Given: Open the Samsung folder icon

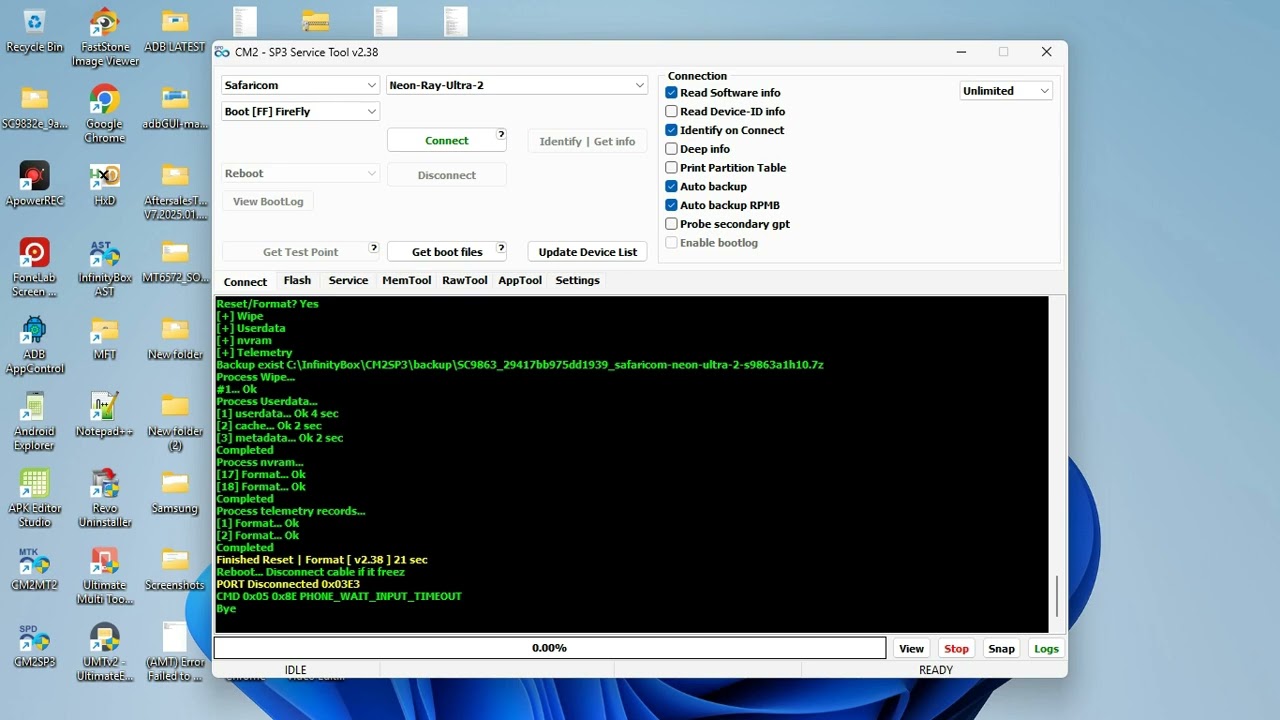Looking at the screenshot, I should click(x=175, y=492).
